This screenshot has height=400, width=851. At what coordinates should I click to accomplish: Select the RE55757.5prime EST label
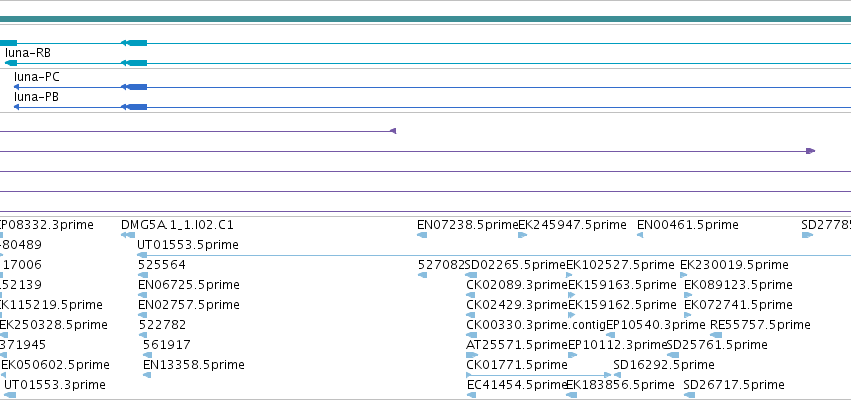click(x=760, y=325)
